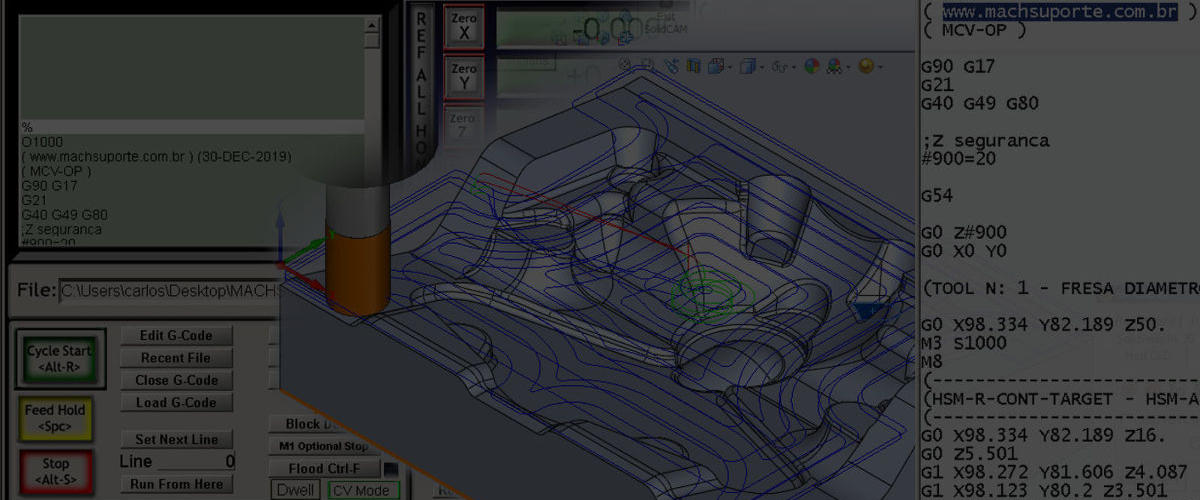The height and width of the screenshot is (500, 1200).
Task: Click the Previous View icon in the view toolbar
Action: pyautogui.click(x=671, y=66)
